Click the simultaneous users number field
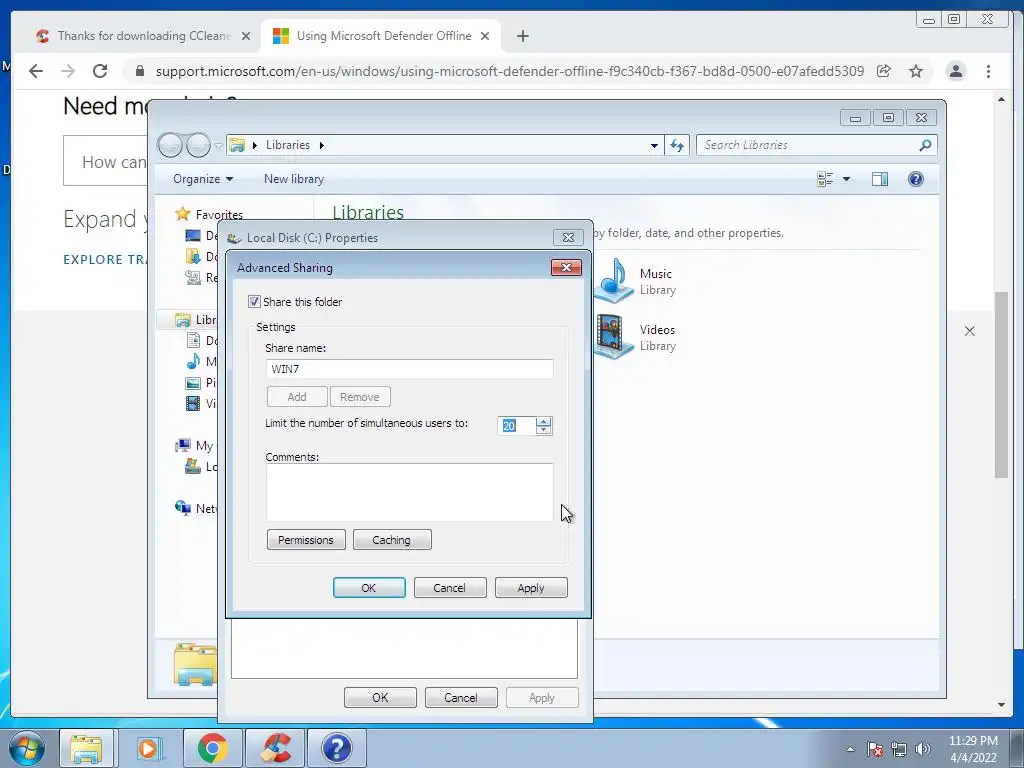Screen dimensions: 1024x768 point(517,426)
